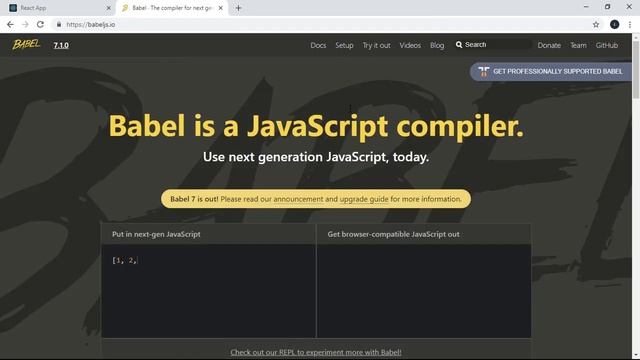The image size is (640, 360).
Task: Click the search magnifier icon
Action: [x=459, y=44]
